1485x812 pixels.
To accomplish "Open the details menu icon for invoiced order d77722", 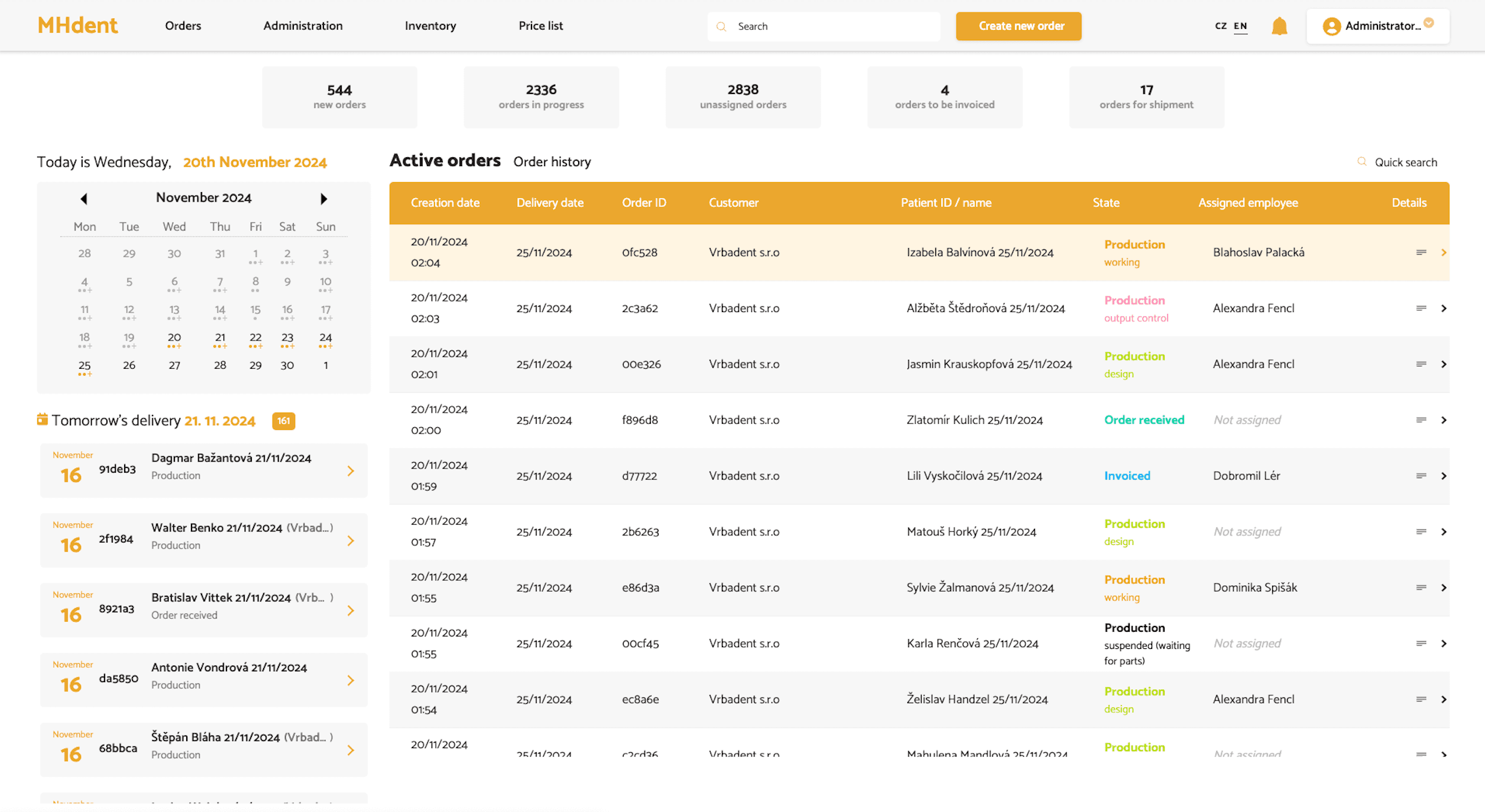I will [x=1421, y=476].
